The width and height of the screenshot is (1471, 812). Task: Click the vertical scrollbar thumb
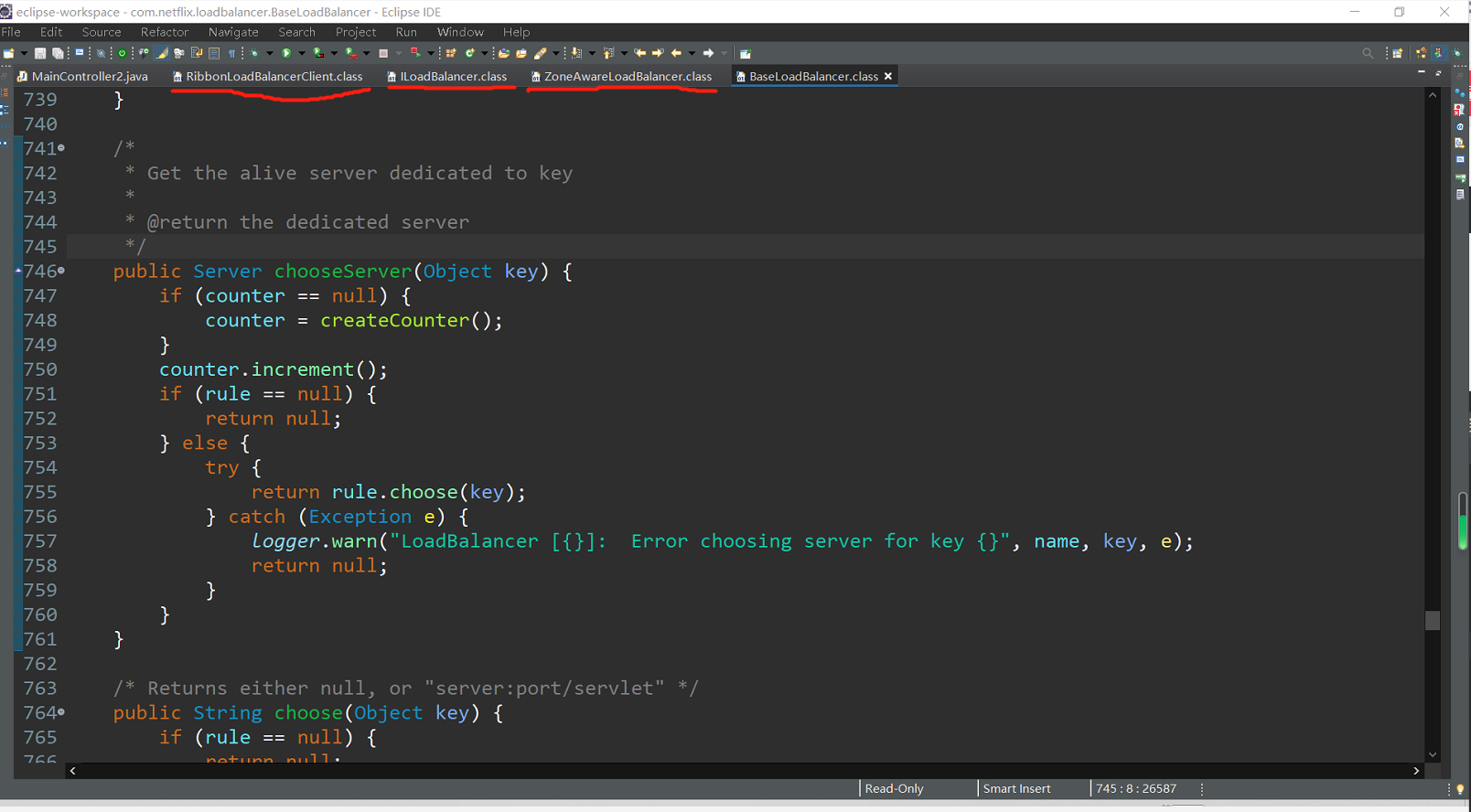1433,620
